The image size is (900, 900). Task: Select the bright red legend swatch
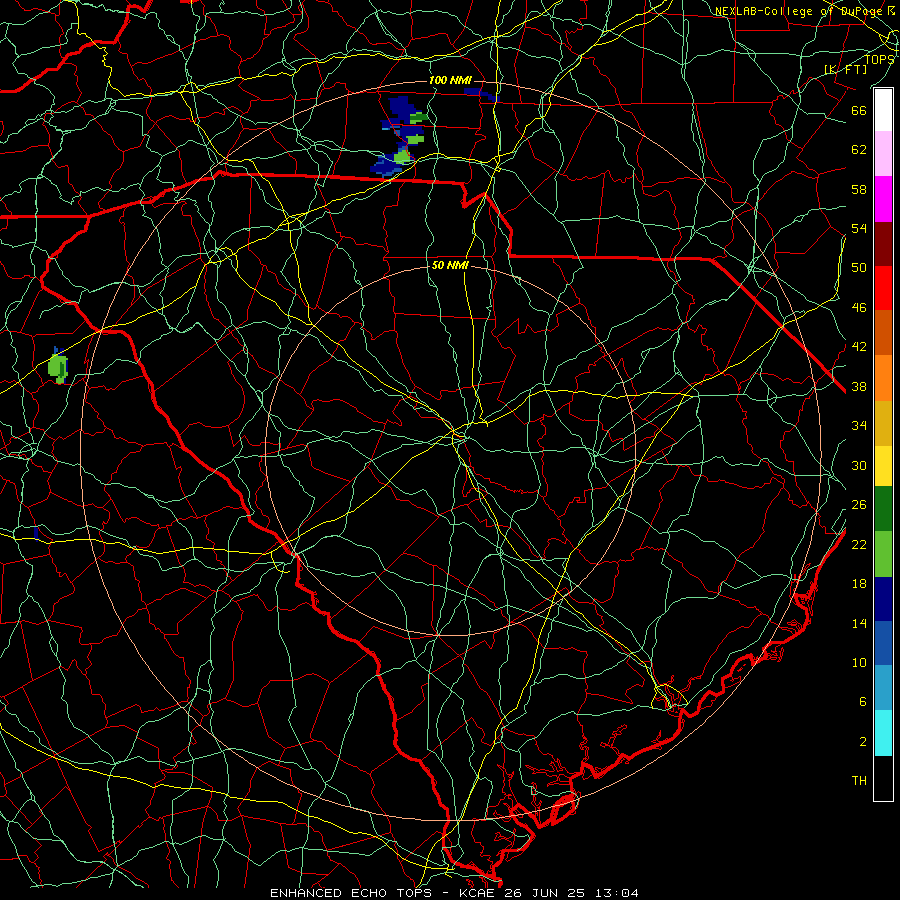[883, 288]
